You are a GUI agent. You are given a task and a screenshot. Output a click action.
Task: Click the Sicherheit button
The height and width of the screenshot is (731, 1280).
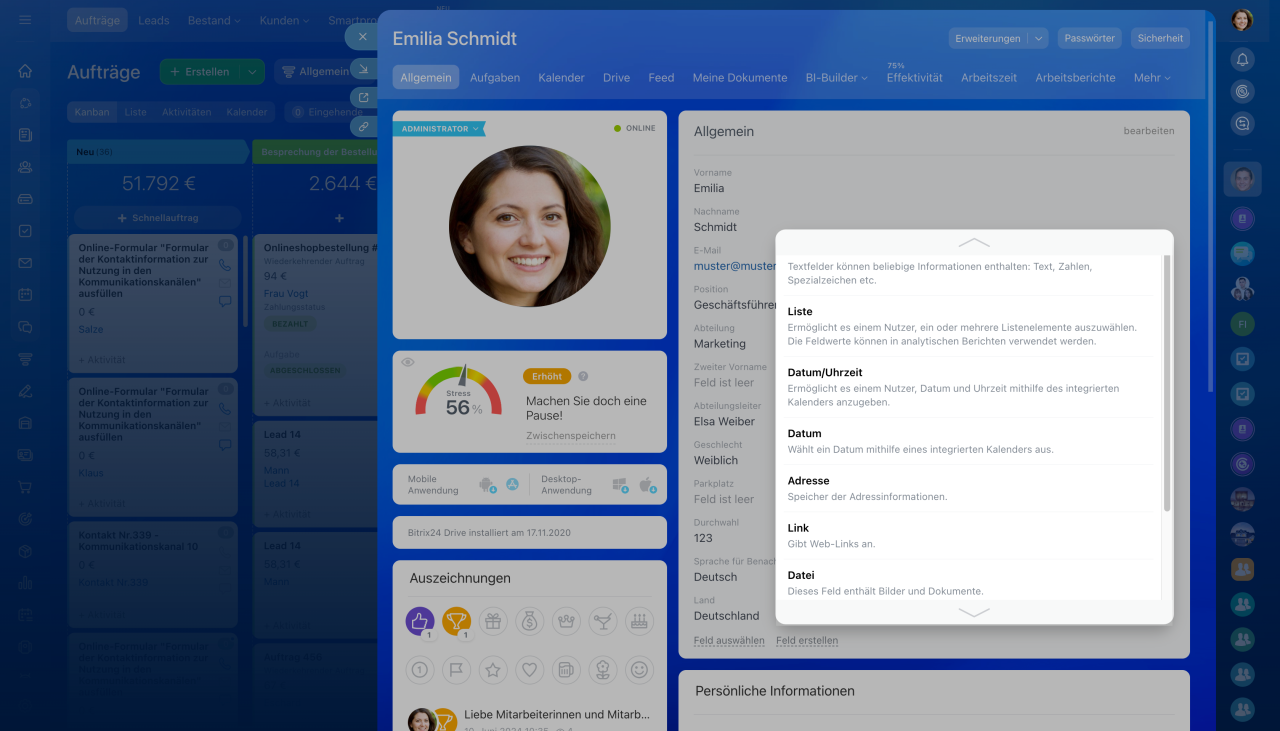coord(1161,38)
